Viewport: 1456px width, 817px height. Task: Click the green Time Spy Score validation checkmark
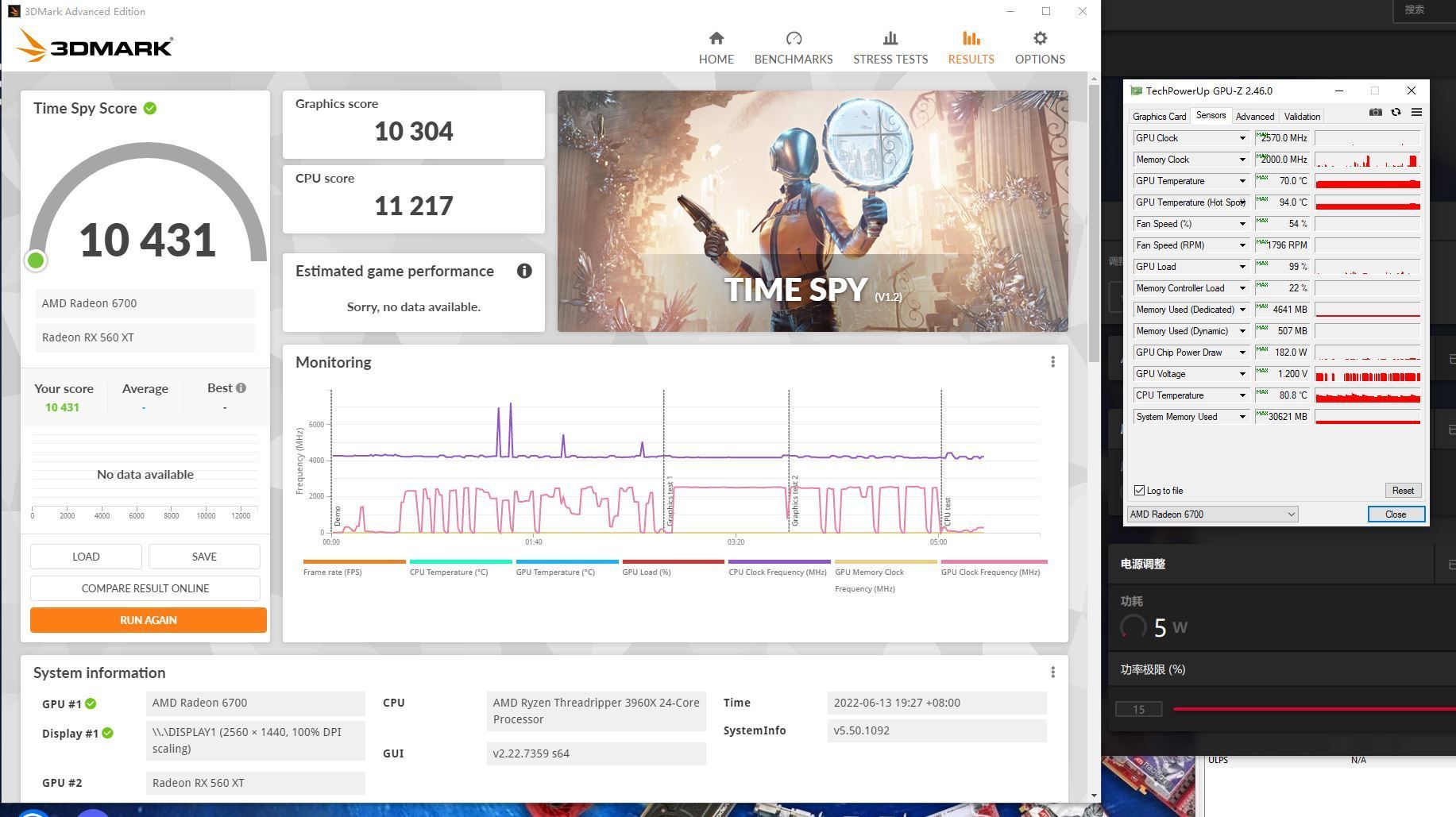150,108
